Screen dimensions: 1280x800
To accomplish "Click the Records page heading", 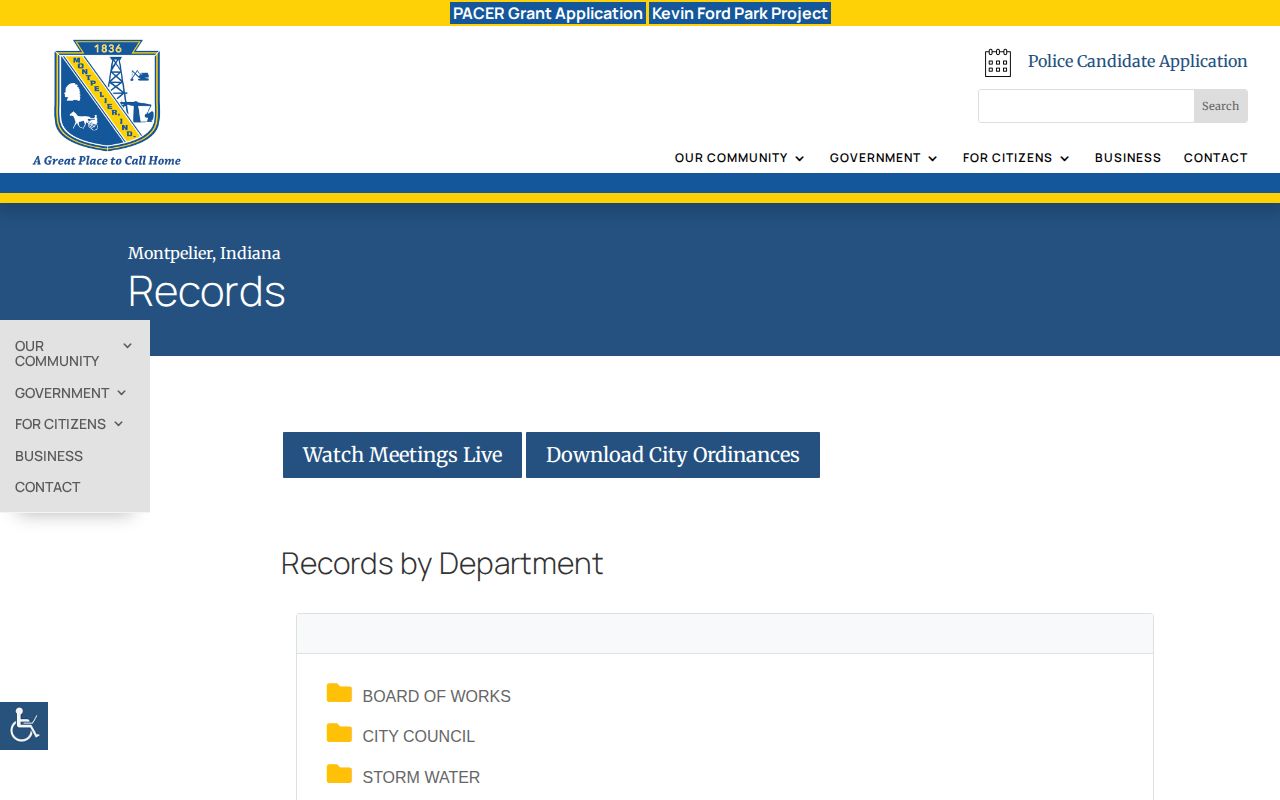I will coord(207,292).
